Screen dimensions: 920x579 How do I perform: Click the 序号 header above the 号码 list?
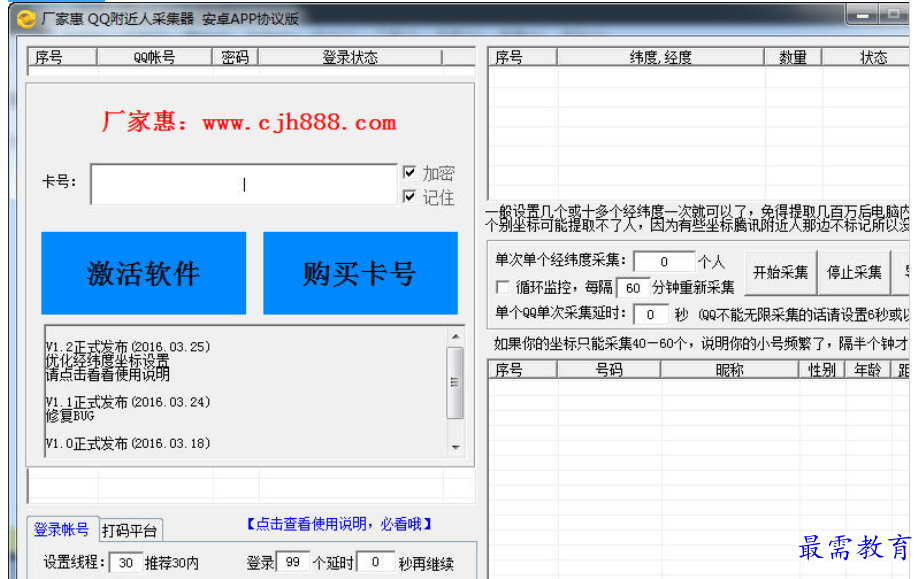[x=522, y=370]
